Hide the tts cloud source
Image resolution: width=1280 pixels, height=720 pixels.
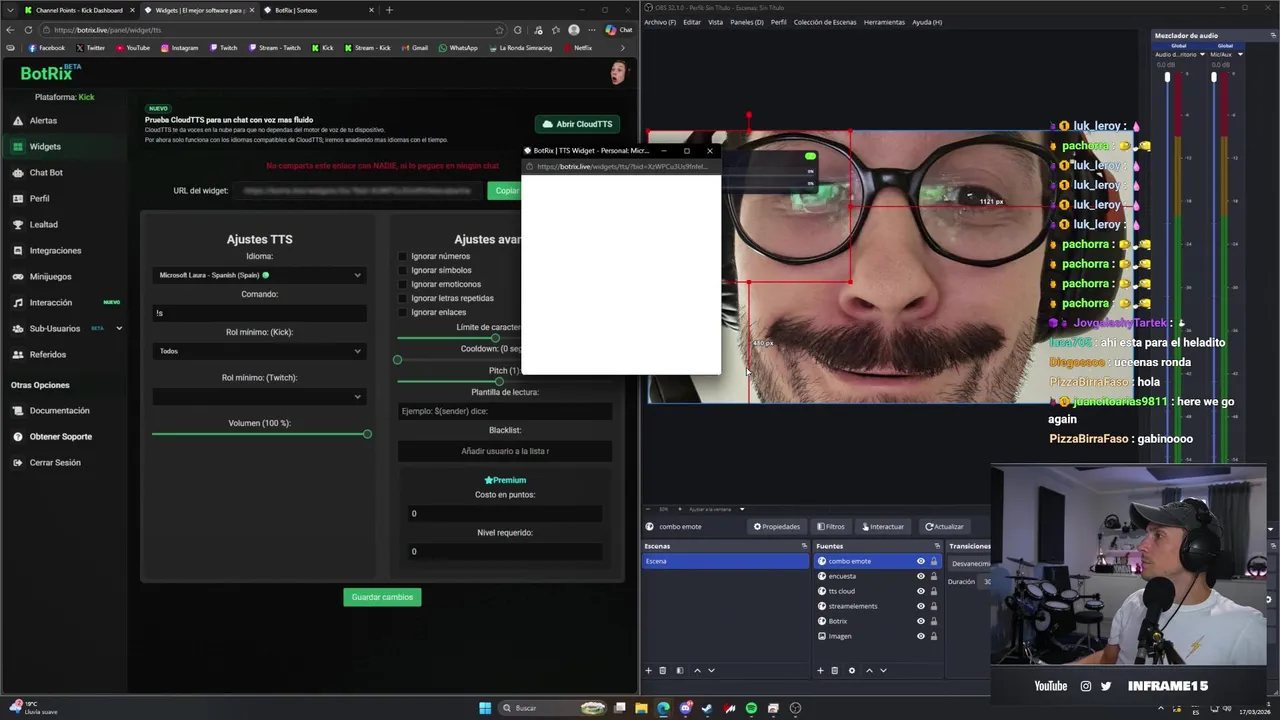point(921,591)
